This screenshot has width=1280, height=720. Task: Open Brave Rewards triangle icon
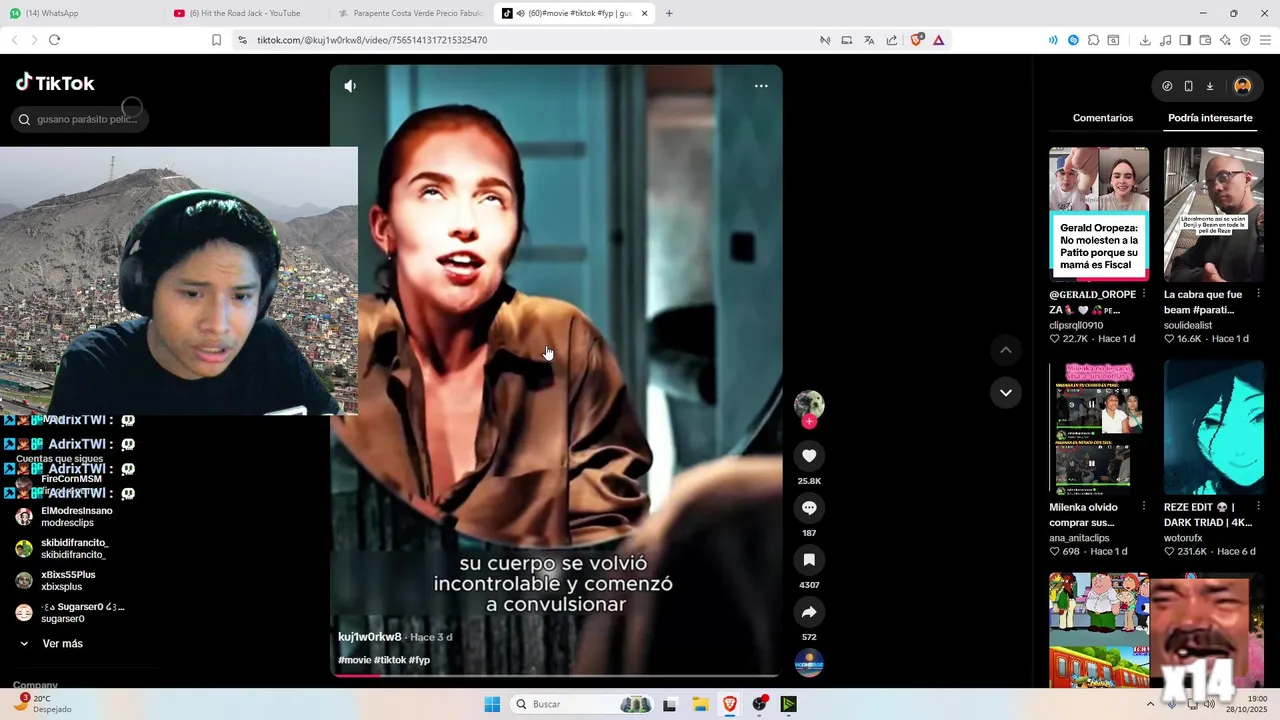(x=939, y=40)
